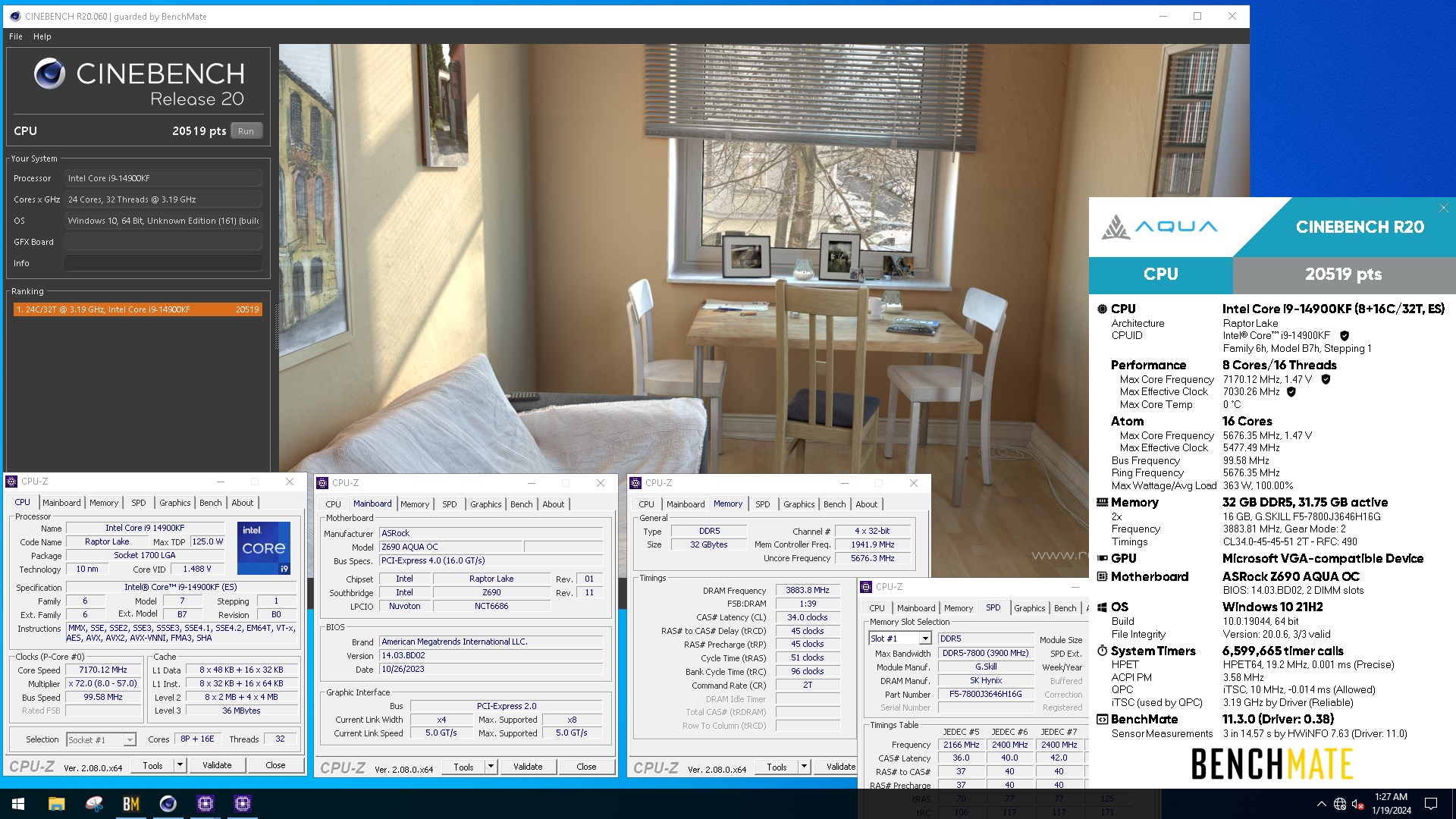Click the Cinebench sphere logo in left panel
This screenshot has width=1456, height=819.
tap(49, 74)
